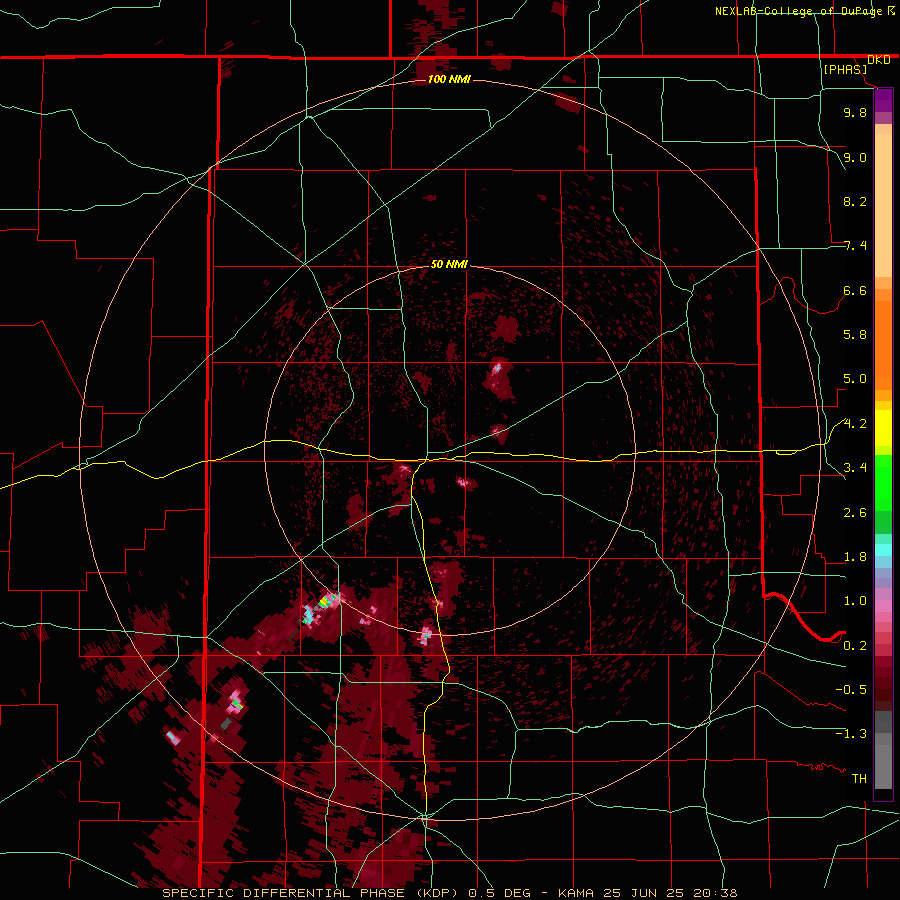Click the 5.8 scale value

tap(855, 335)
